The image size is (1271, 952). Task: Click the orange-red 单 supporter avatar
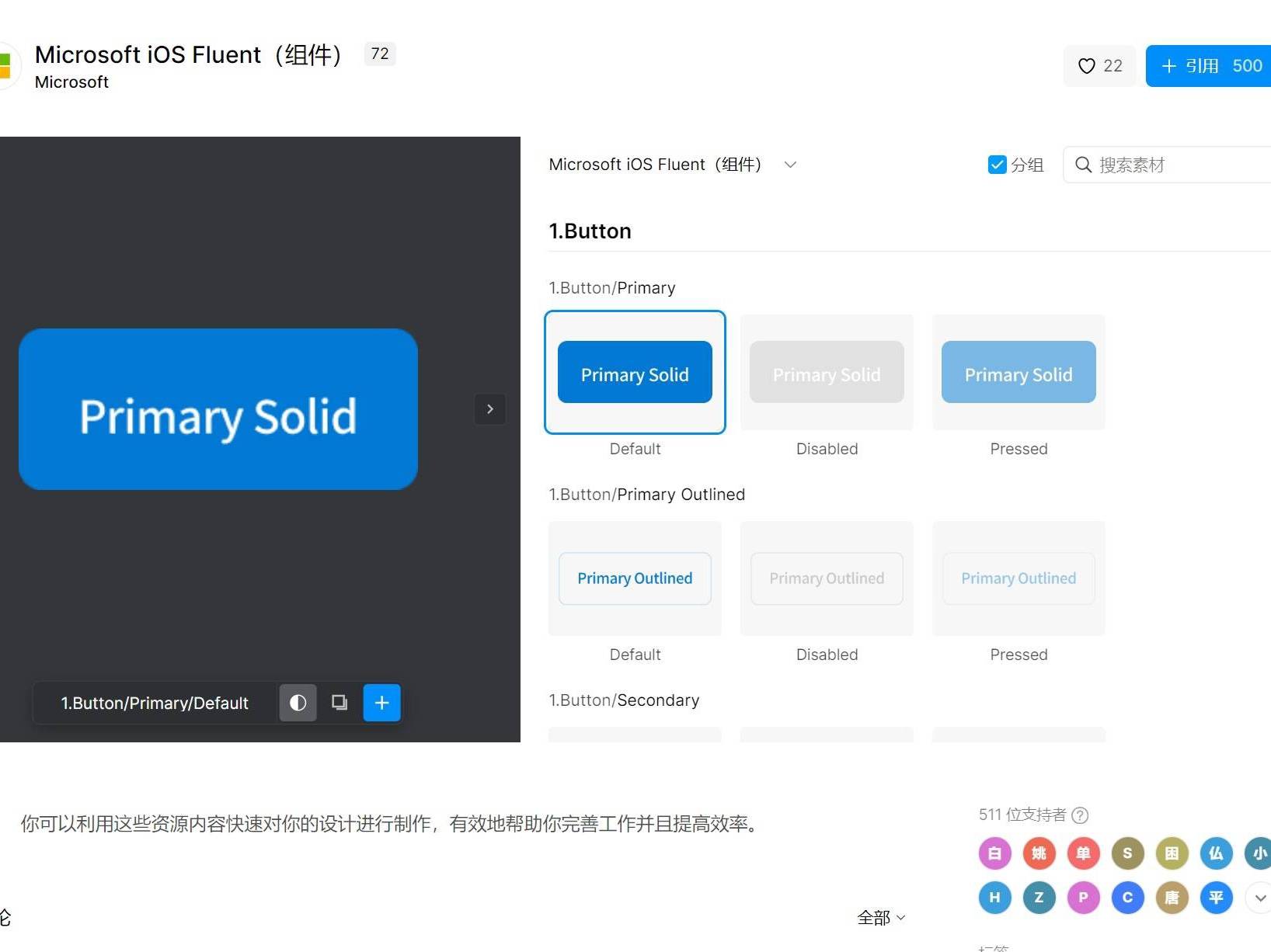click(1083, 853)
